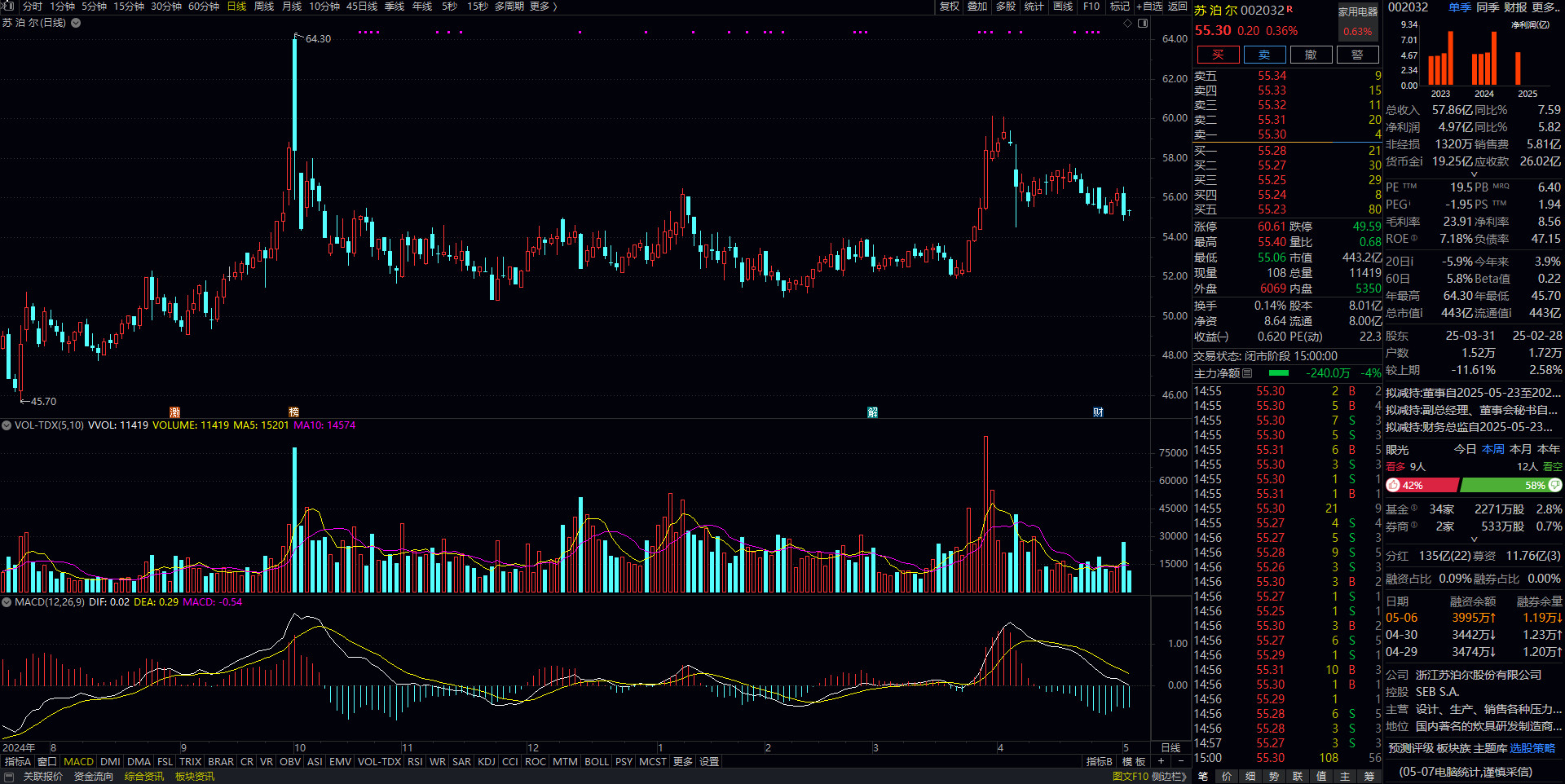Open 选股策略 link
This screenshot has height=784, width=1565.
click(x=1532, y=748)
